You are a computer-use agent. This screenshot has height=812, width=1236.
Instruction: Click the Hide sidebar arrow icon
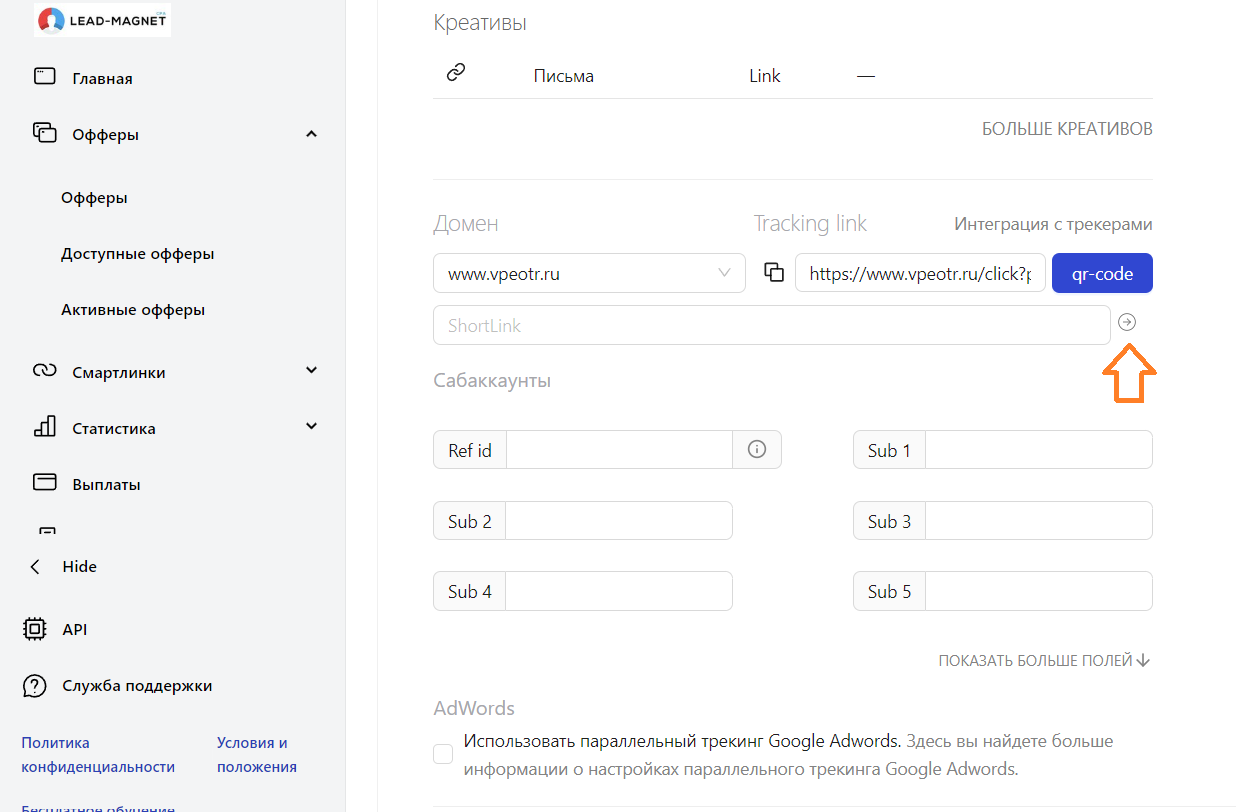coord(36,566)
